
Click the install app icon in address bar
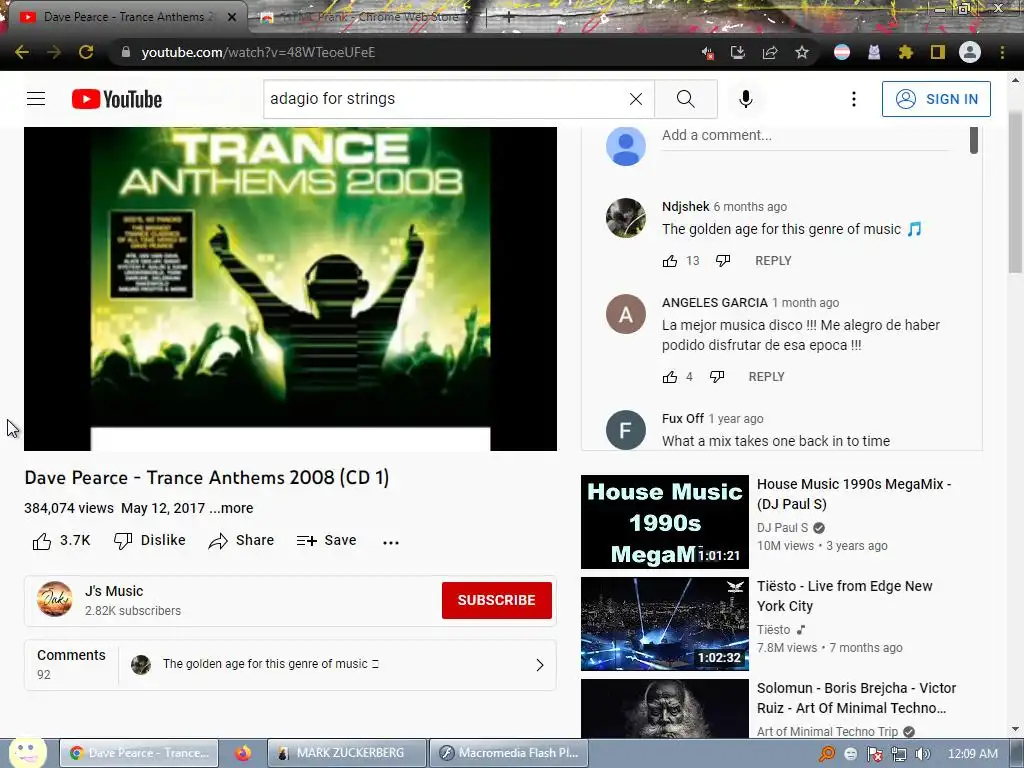click(737, 52)
